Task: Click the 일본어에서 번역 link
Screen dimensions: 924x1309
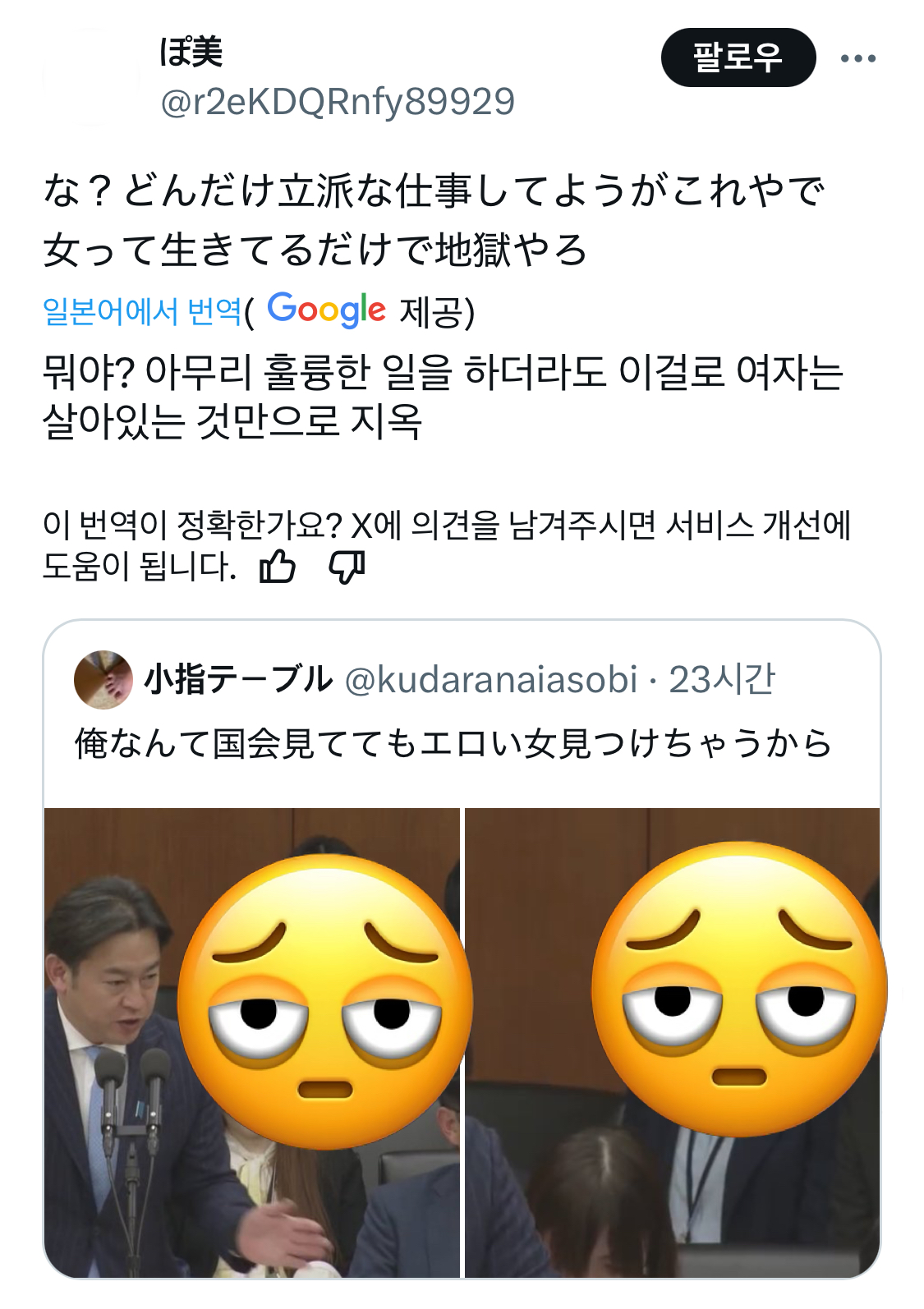Action: coord(142,311)
